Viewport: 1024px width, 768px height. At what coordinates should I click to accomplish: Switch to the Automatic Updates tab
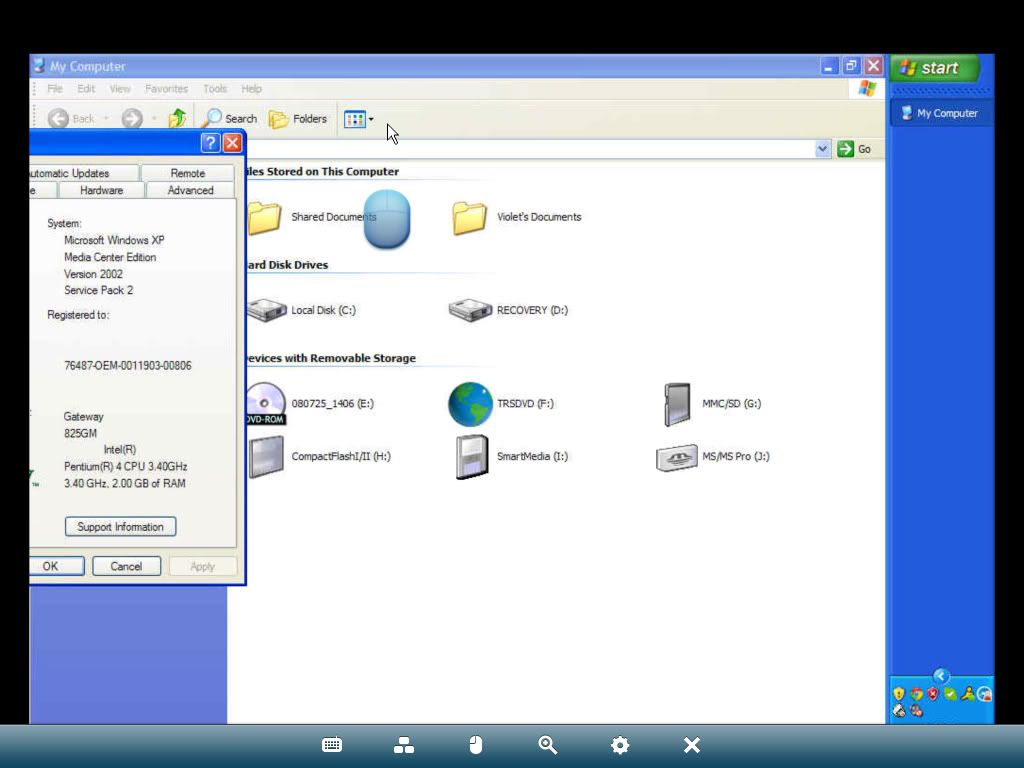[x=84, y=173]
